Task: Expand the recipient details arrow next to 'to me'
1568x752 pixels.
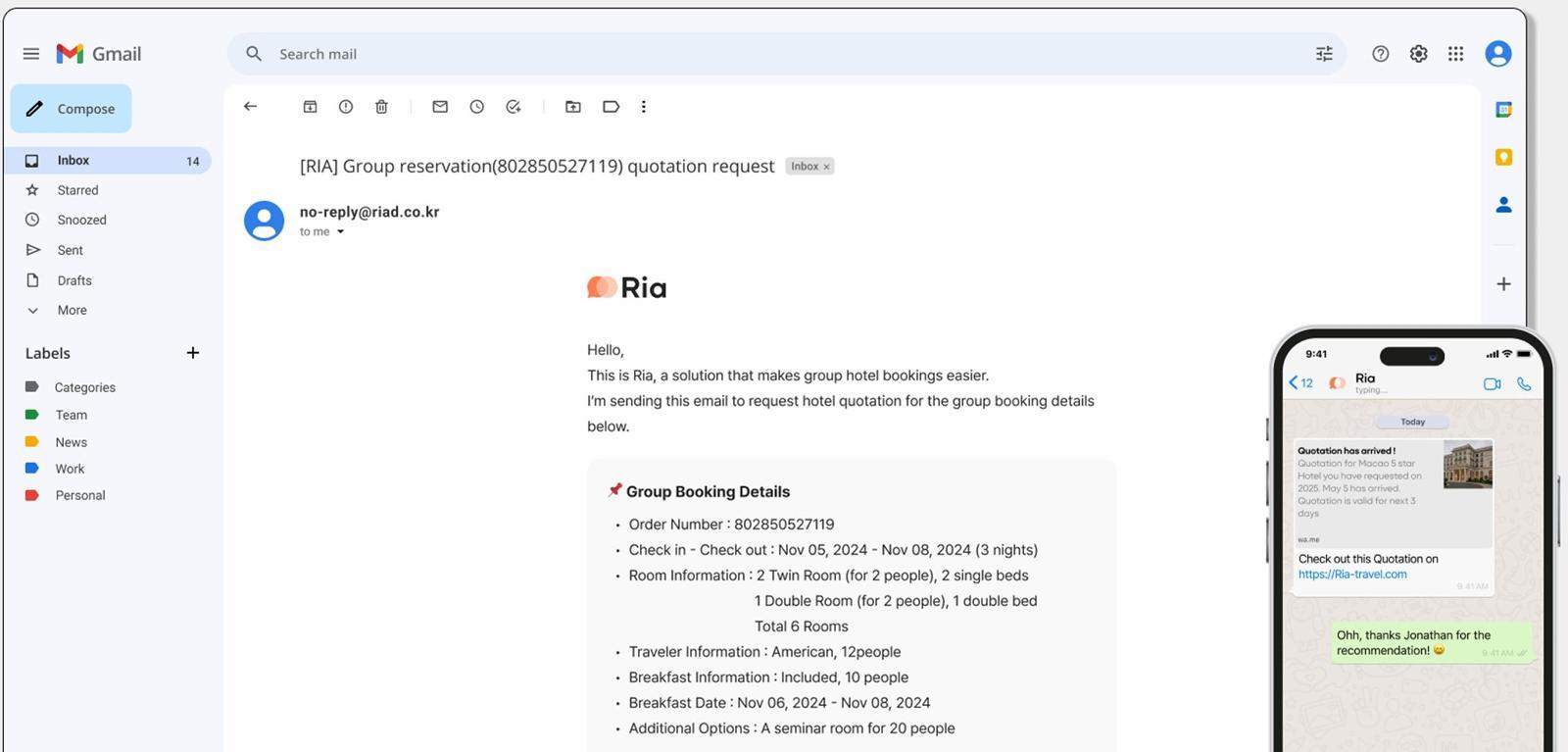Action: coord(341,232)
